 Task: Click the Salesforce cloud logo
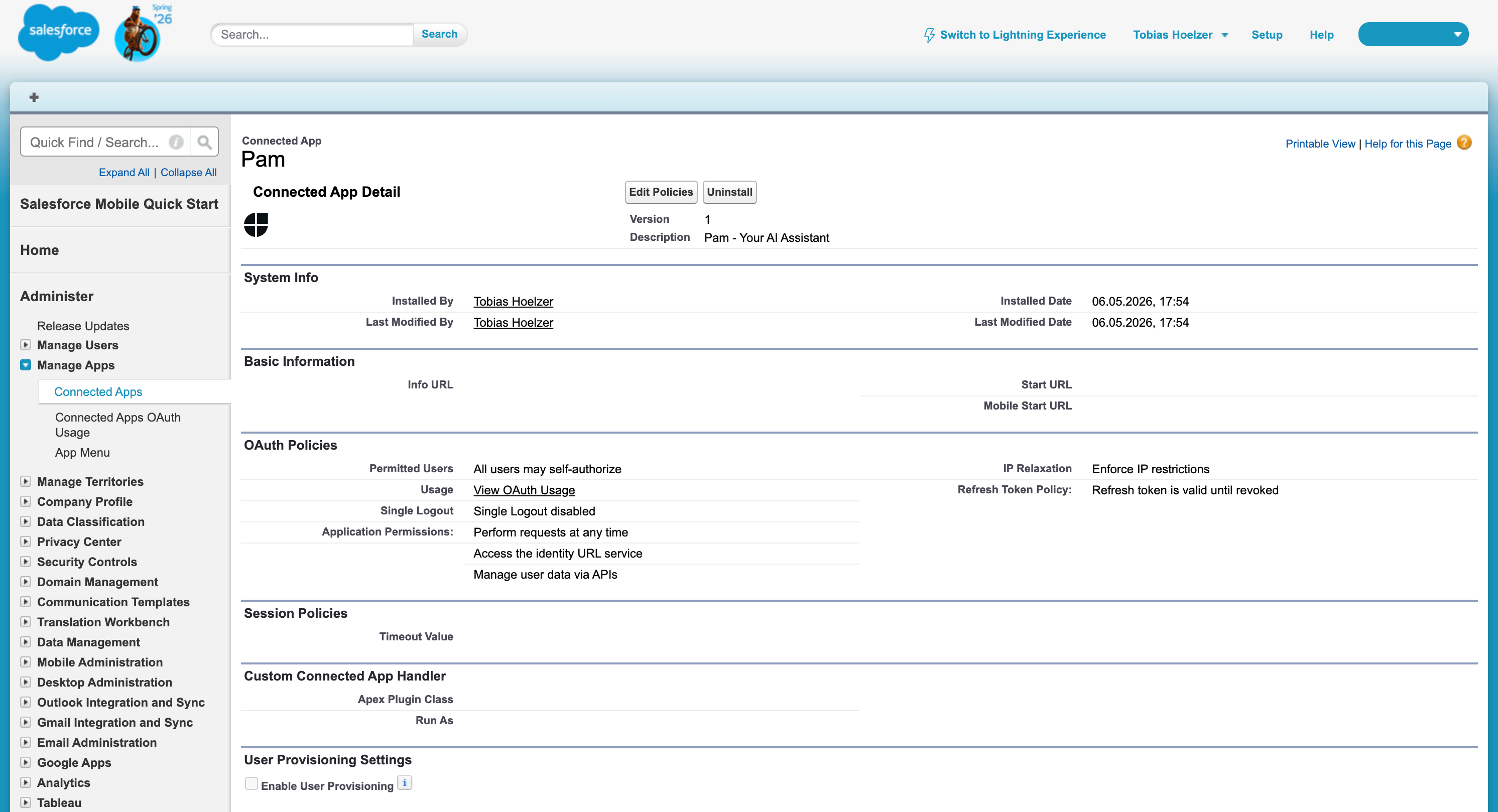pyautogui.click(x=59, y=32)
